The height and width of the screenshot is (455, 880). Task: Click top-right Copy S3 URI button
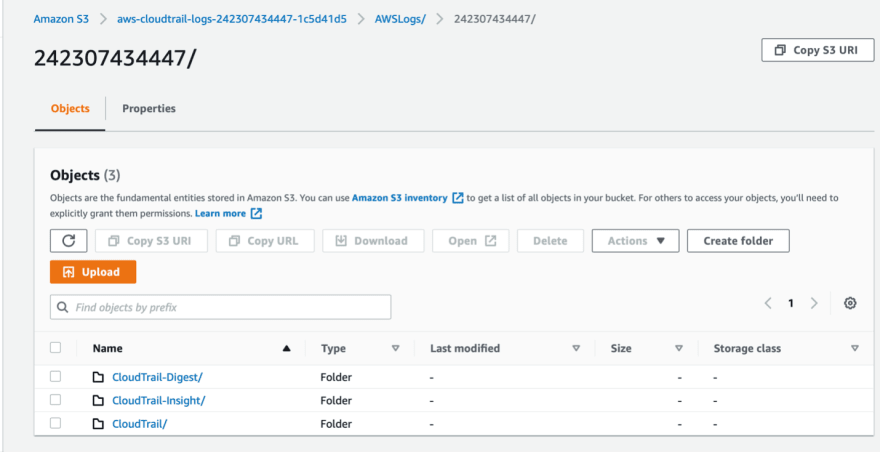(x=818, y=50)
